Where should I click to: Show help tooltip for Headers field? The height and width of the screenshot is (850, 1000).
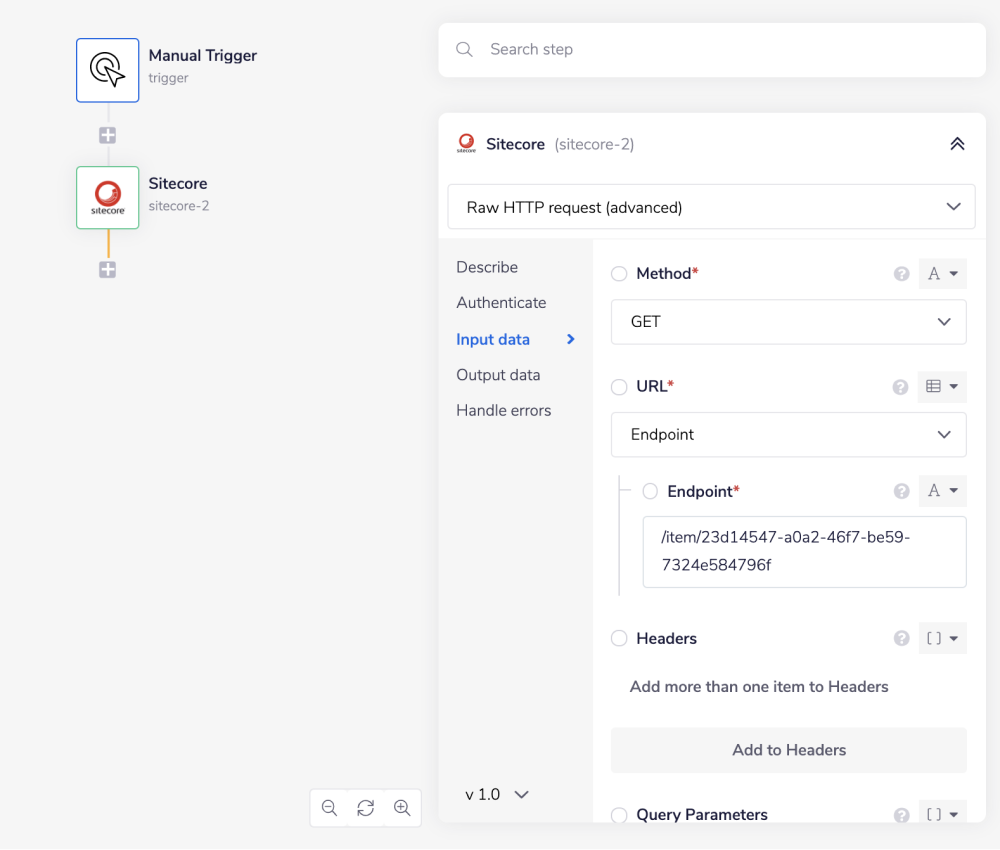point(901,639)
